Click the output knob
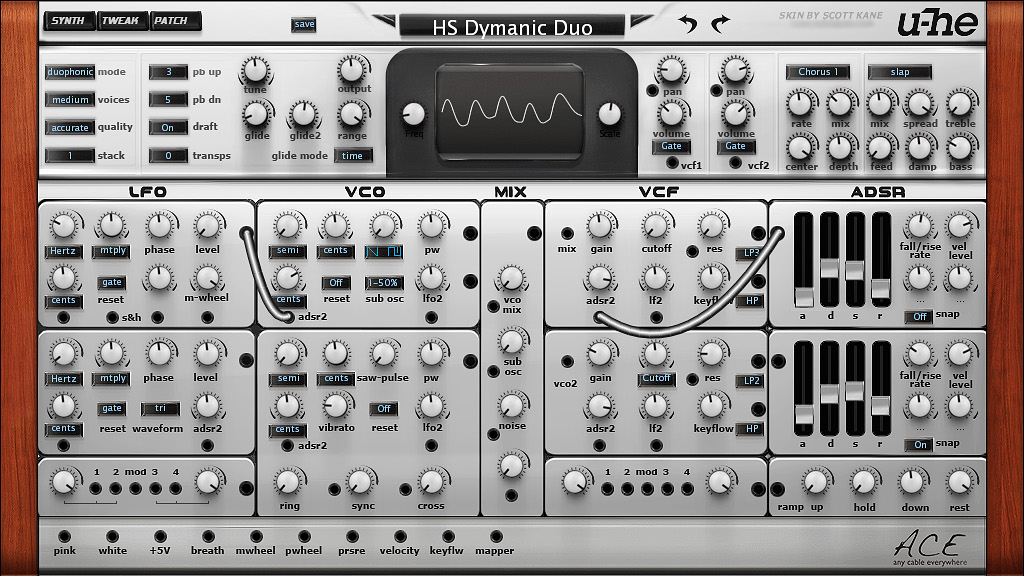 (353, 69)
